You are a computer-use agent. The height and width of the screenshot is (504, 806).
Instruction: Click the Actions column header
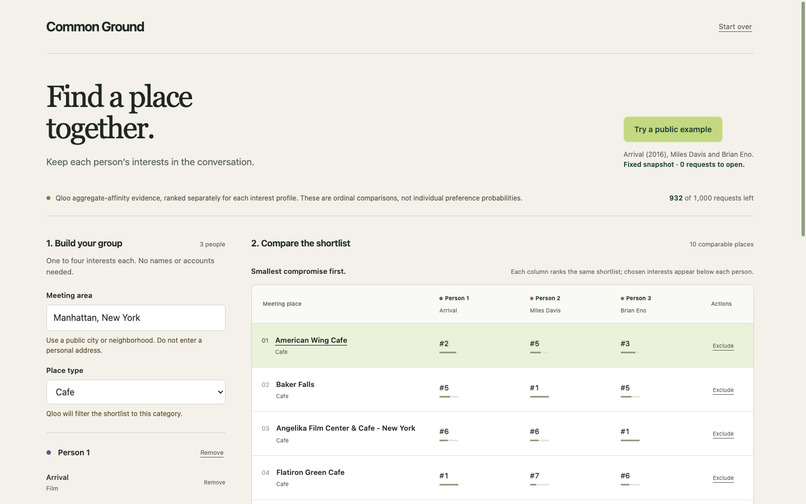click(x=721, y=304)
